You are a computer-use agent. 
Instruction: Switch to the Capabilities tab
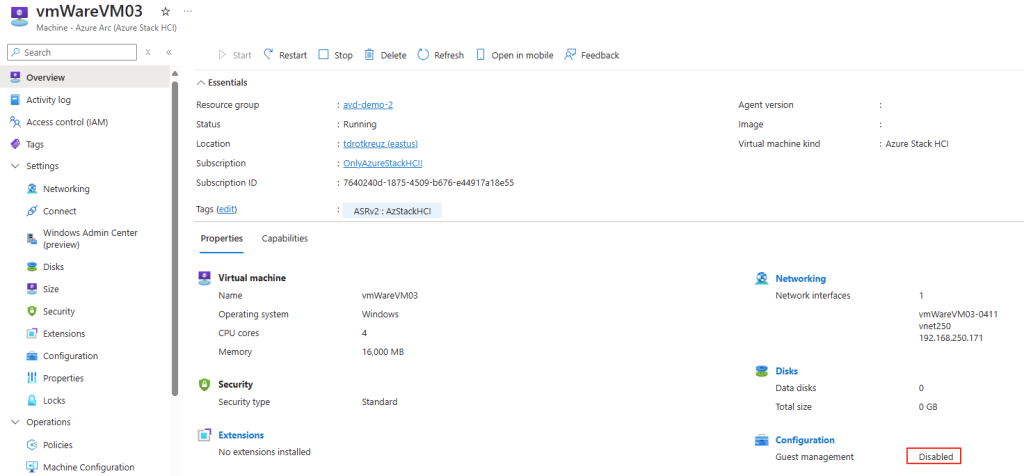click(285, 238)
